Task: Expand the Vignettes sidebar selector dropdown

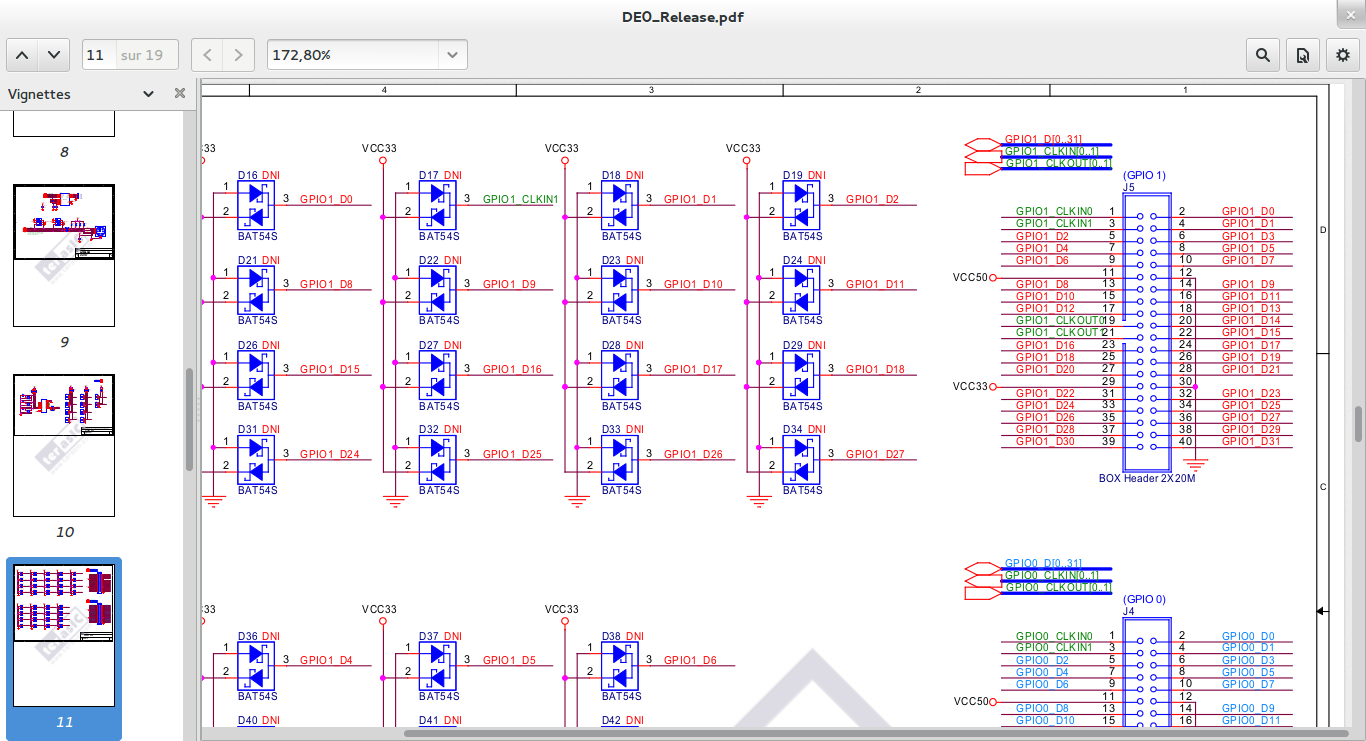Action: (148, 94)
